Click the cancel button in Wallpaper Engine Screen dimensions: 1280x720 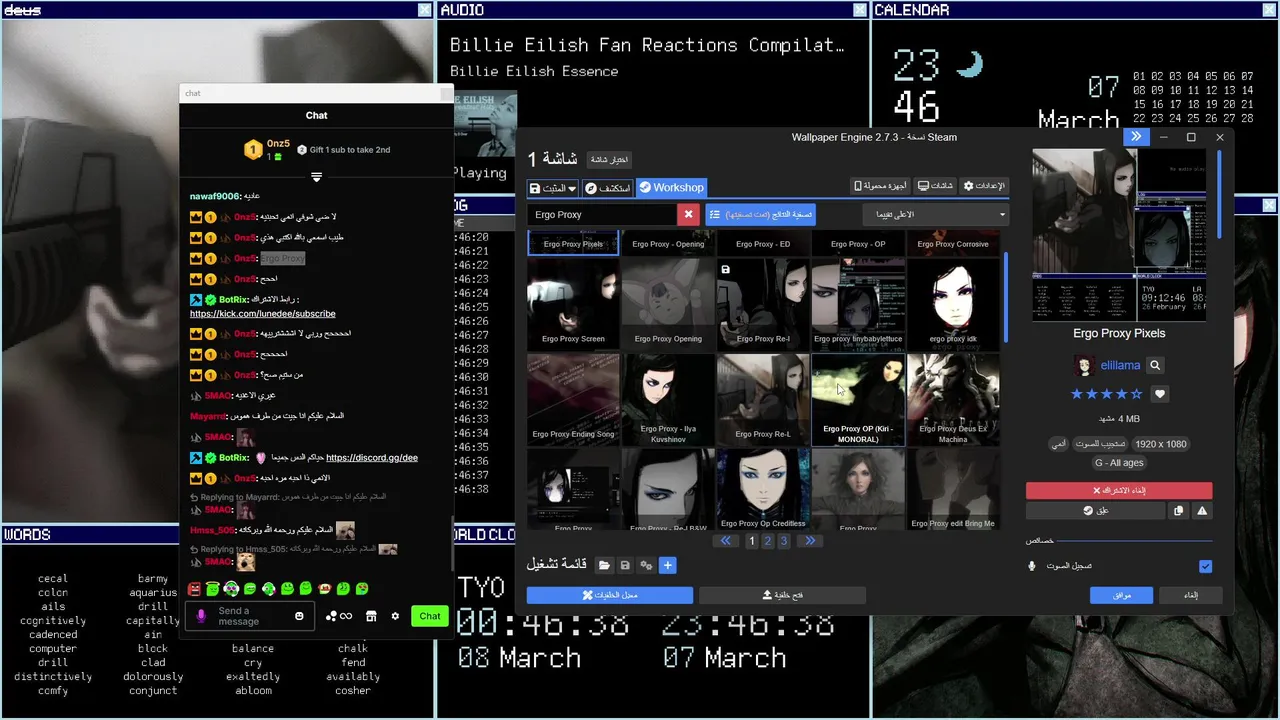[x=1191, y=595]
